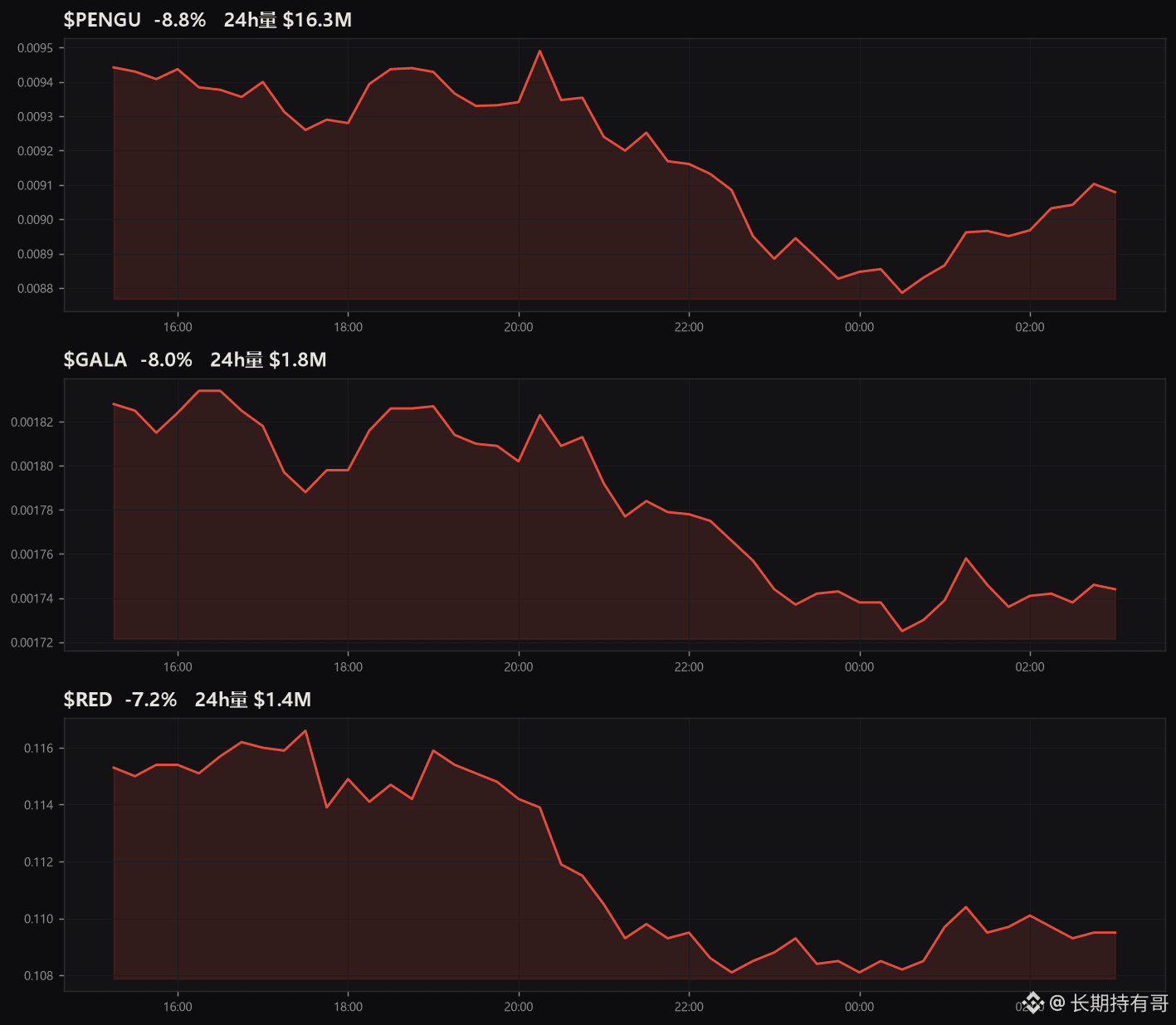Select 22:00 on the PENGU chart time axis
The height and width of the screenshot is (1025, 1176).
pyautogui.click(x=689, y=327)
